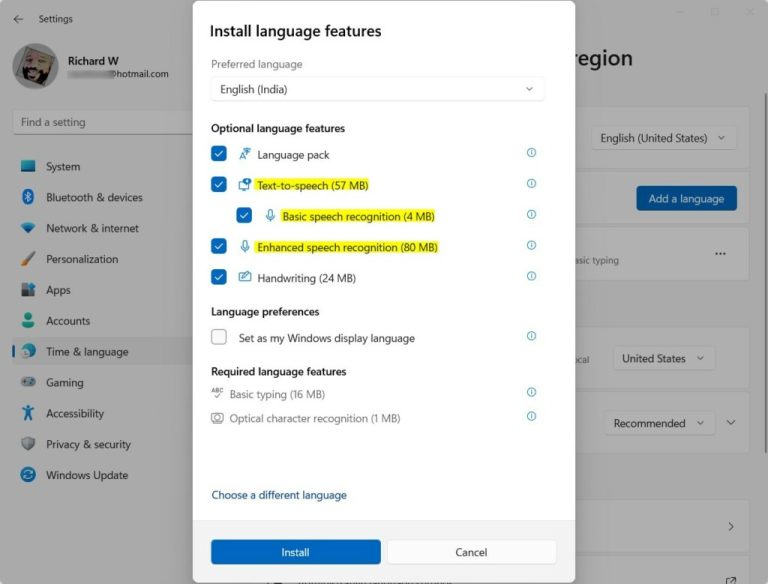The width and height of the screenshot is (768, 584).
Task: Click the Install button
Action: 296,552
